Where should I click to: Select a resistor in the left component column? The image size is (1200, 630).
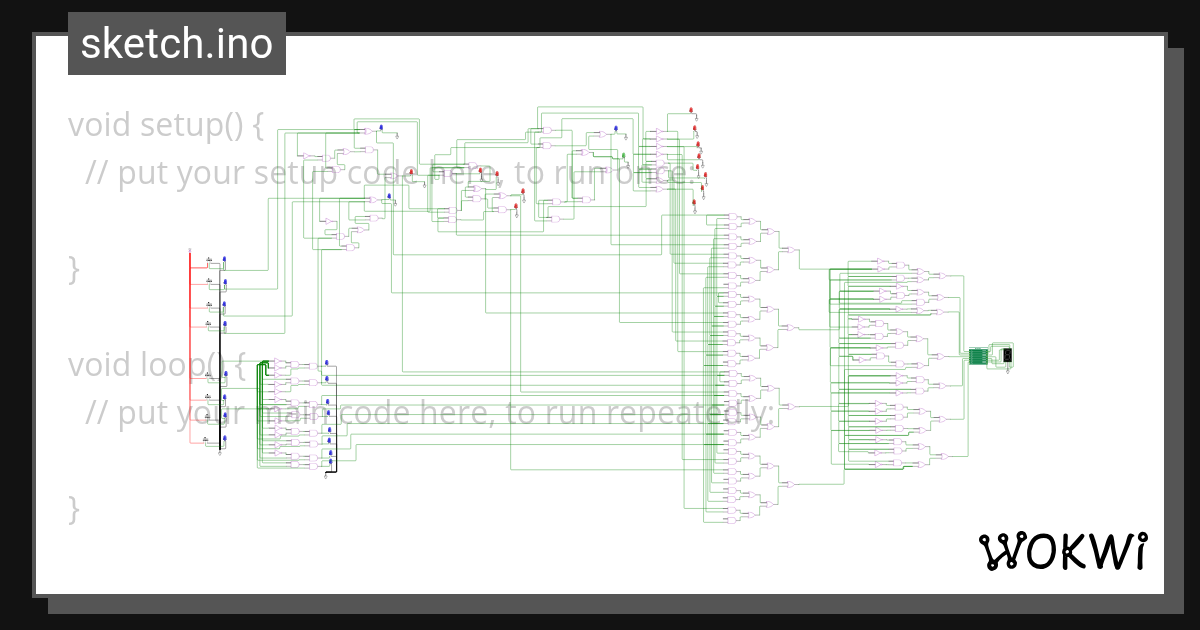tap(209, 303)
